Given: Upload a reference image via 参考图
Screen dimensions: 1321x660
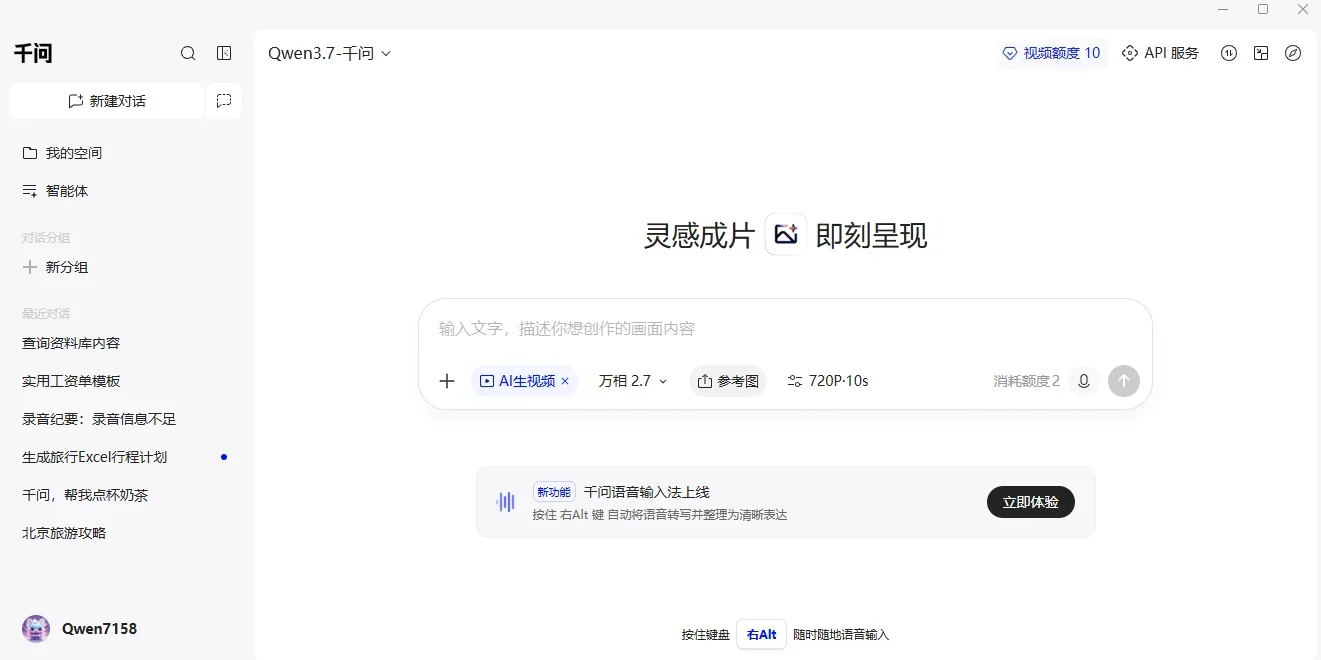Looking at the screenshot, I should coord(728,381).
